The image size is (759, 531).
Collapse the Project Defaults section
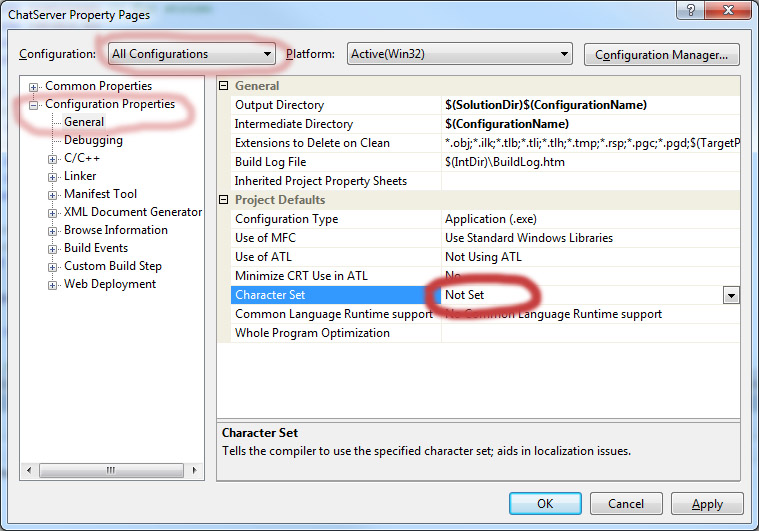pos(224,200)
